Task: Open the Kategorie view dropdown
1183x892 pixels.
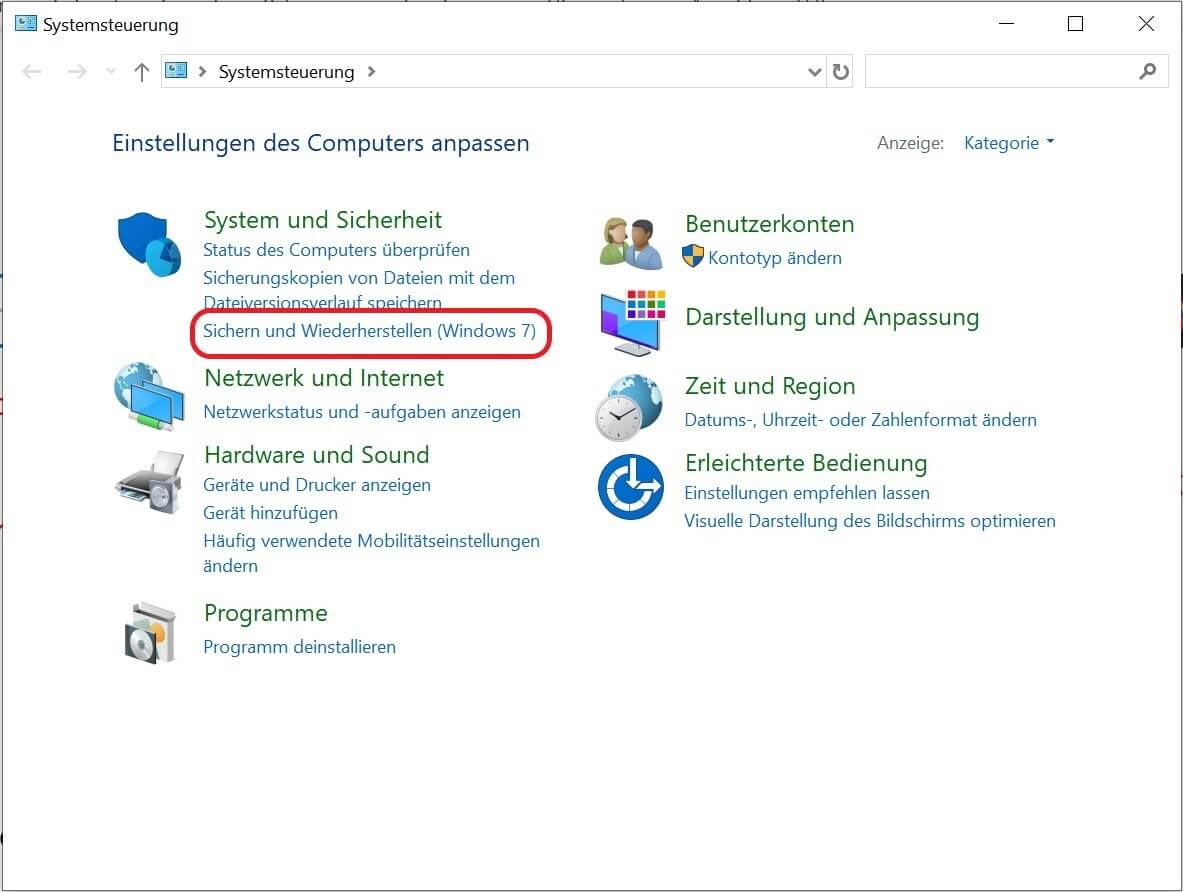Action: pos(1009,143)
